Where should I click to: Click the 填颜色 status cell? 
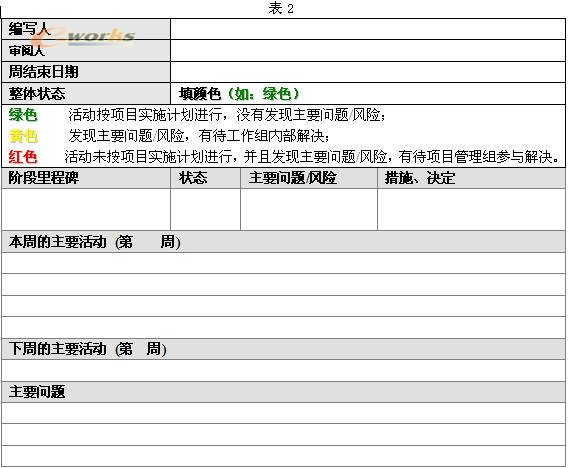[368, 94]
